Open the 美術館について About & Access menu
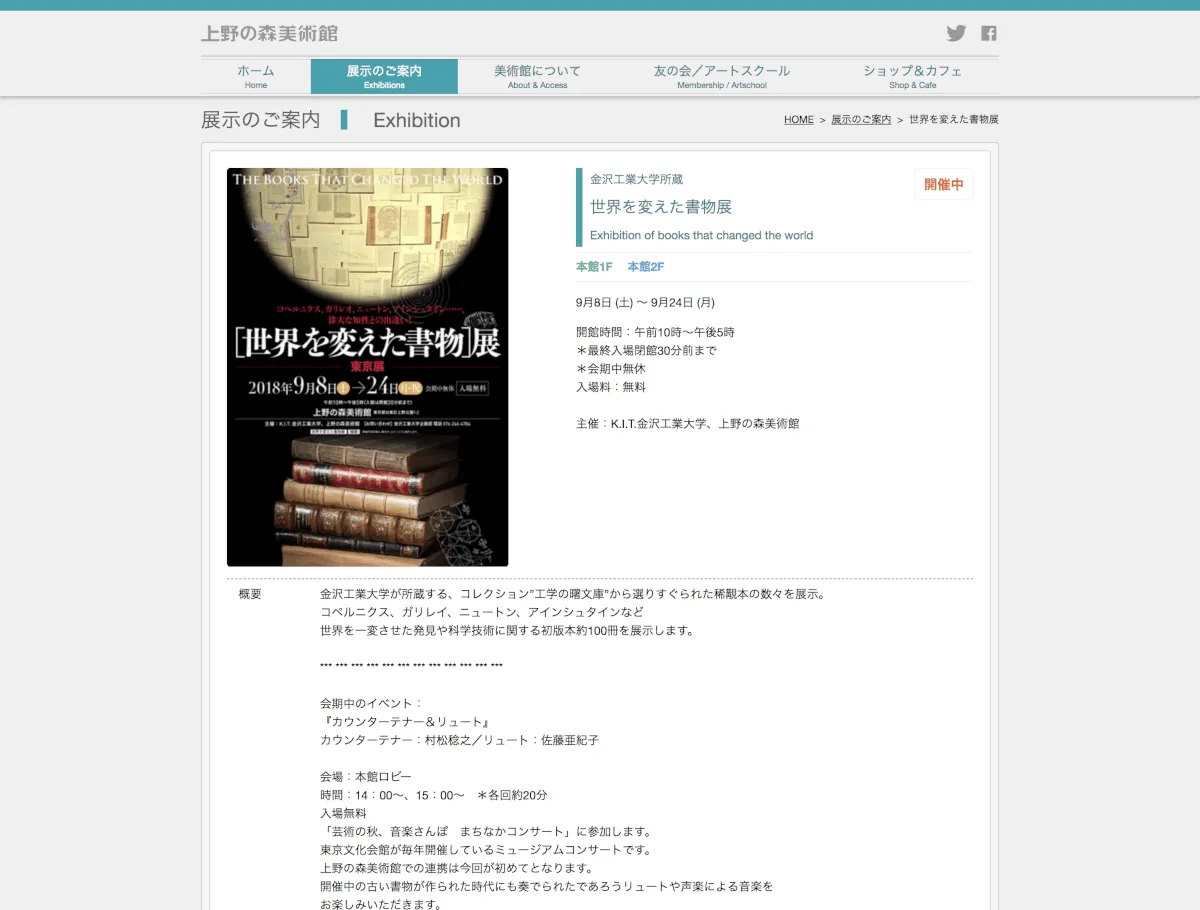The width and height of the screenshot is (1200, 910). pos(537,76)
